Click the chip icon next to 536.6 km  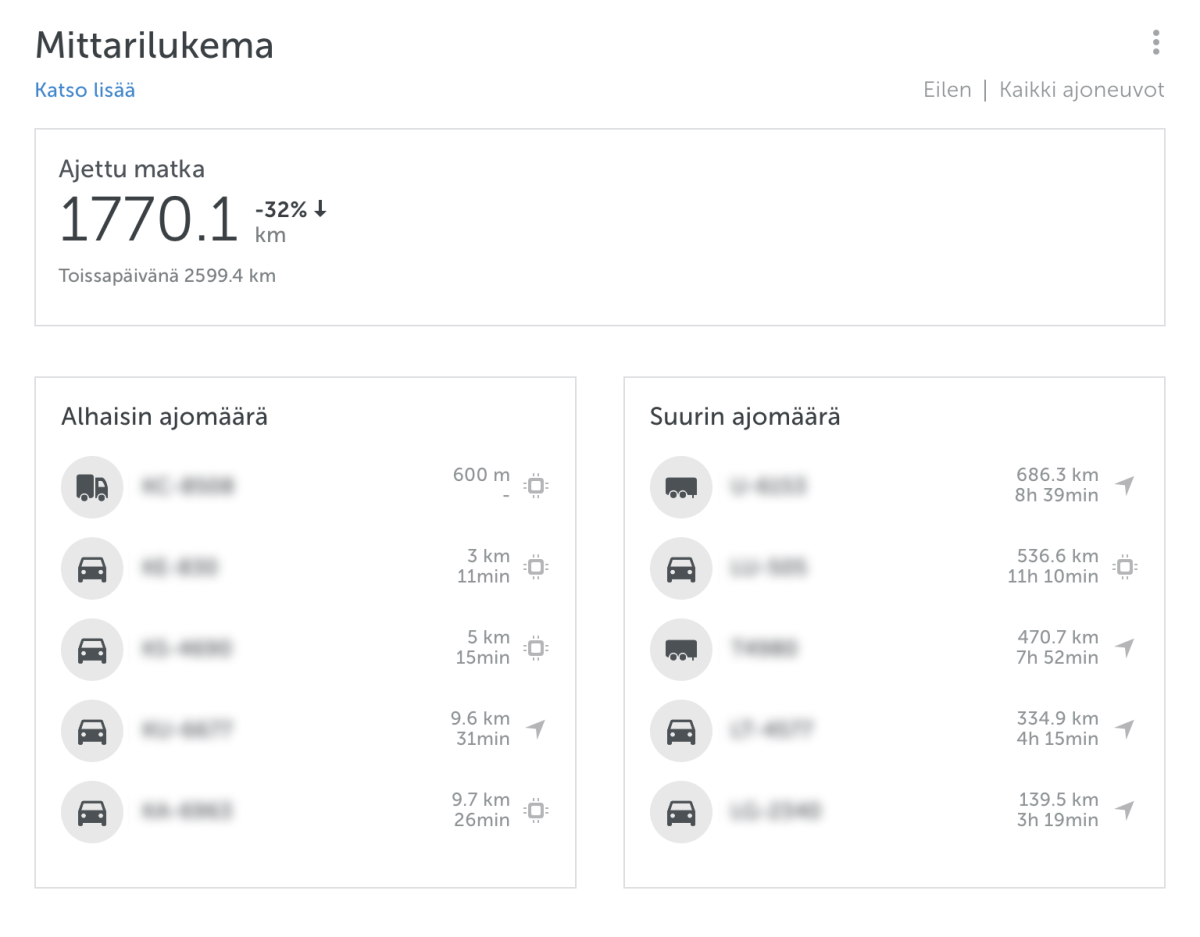click(x=1125, y=567)
